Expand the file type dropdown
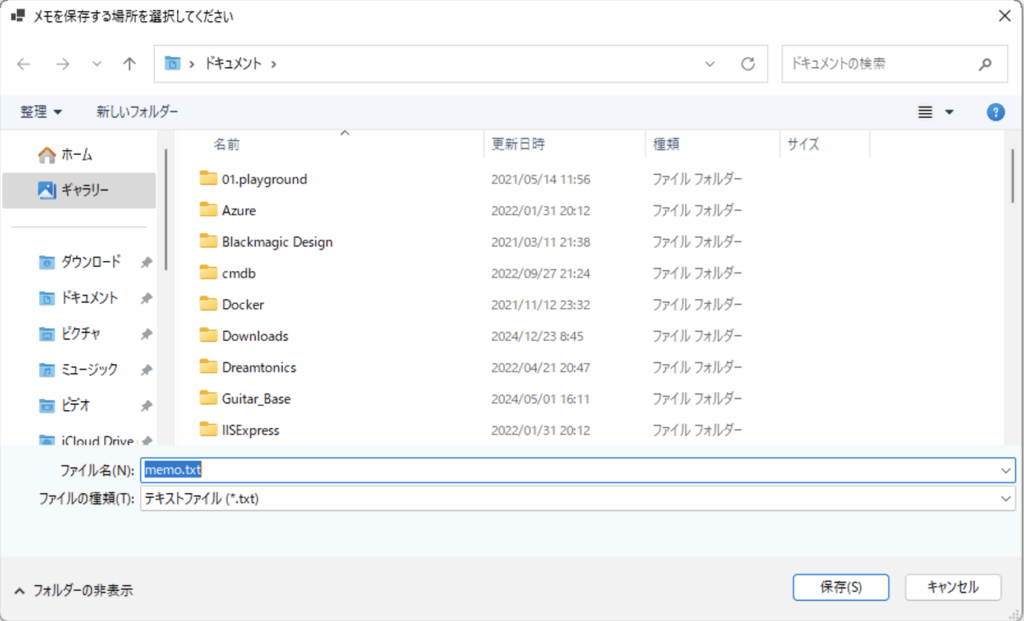Viewport: 1024px width, 621px height. point(1005,498)
